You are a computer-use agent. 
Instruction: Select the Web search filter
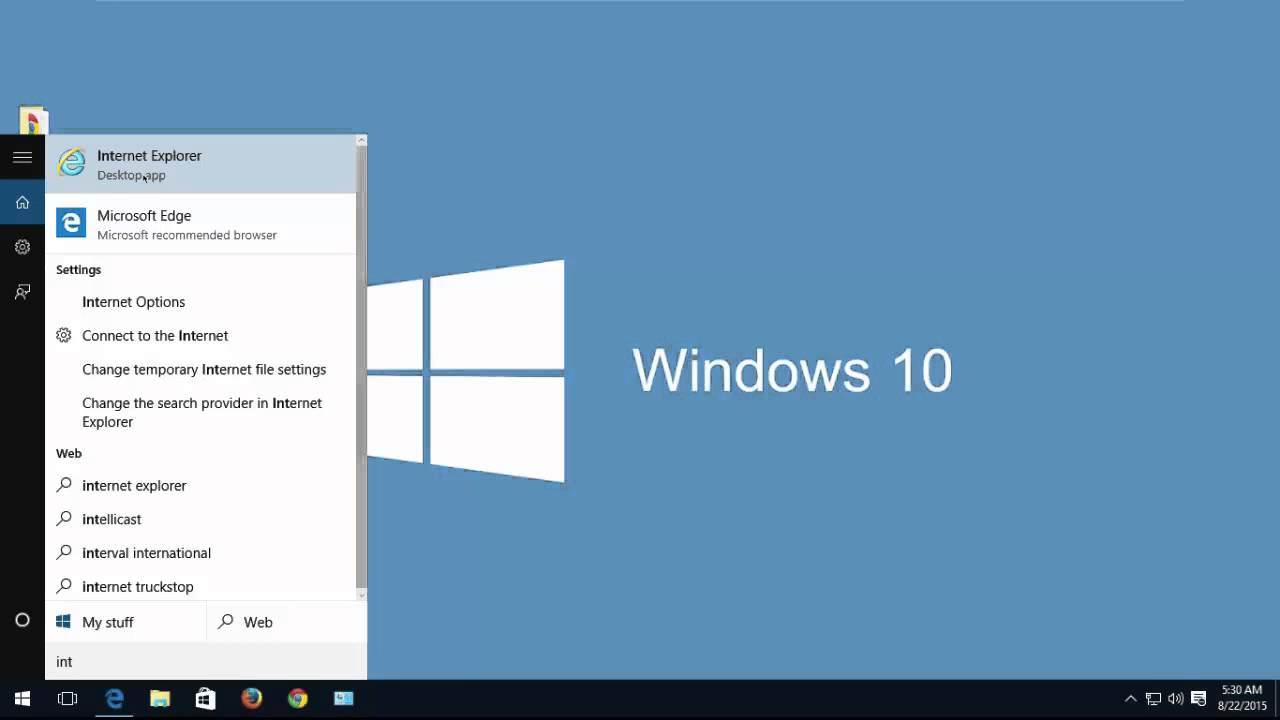(x=287, y=622)
